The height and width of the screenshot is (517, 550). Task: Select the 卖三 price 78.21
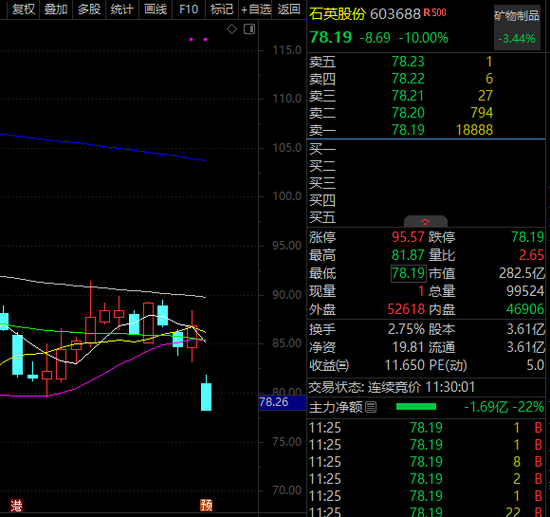point(408,96)
